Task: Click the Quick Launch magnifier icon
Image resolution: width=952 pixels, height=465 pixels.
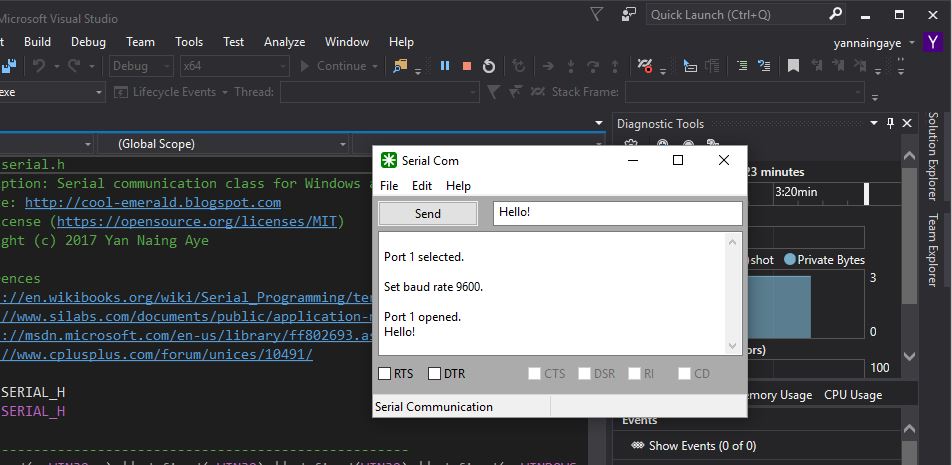Action: coord(836,14)
